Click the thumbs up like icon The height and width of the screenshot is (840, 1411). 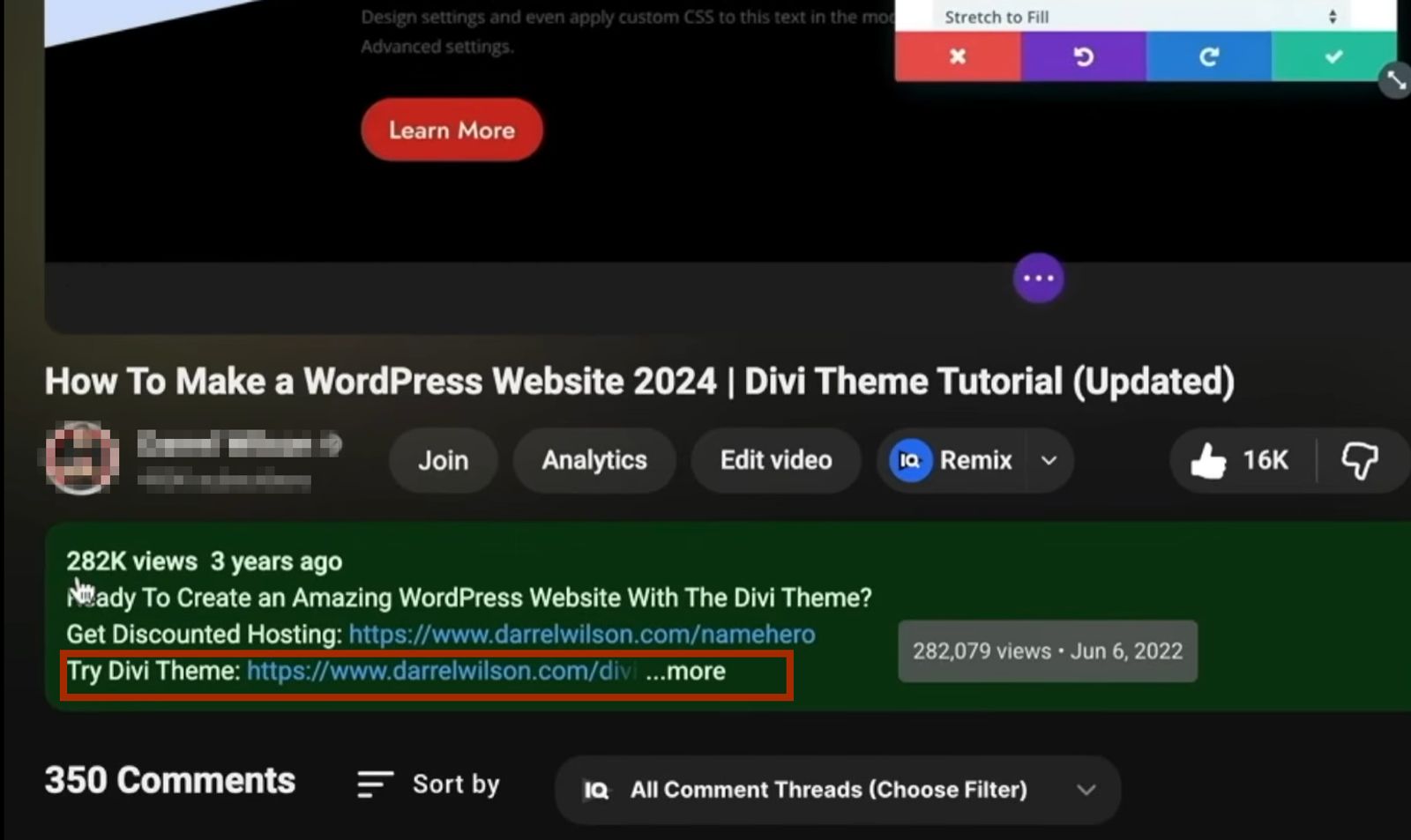pos(1208,460)
